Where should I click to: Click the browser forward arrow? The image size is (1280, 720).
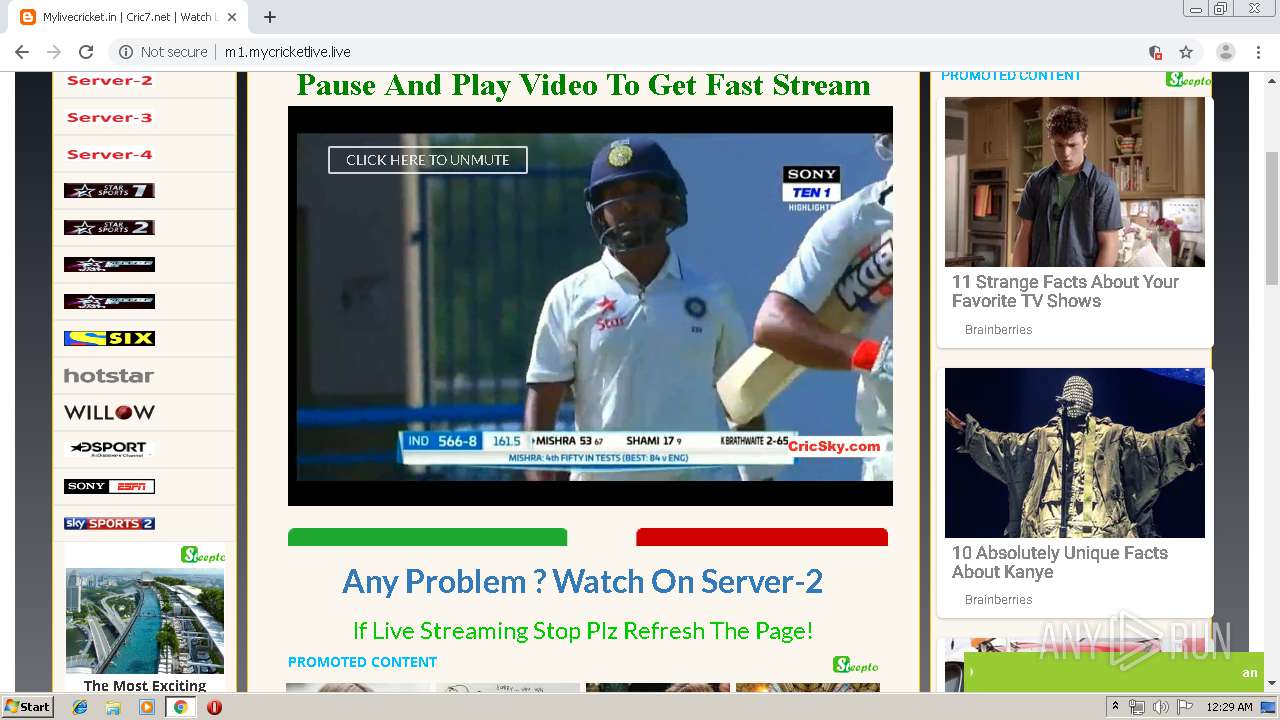click(54, 52)
